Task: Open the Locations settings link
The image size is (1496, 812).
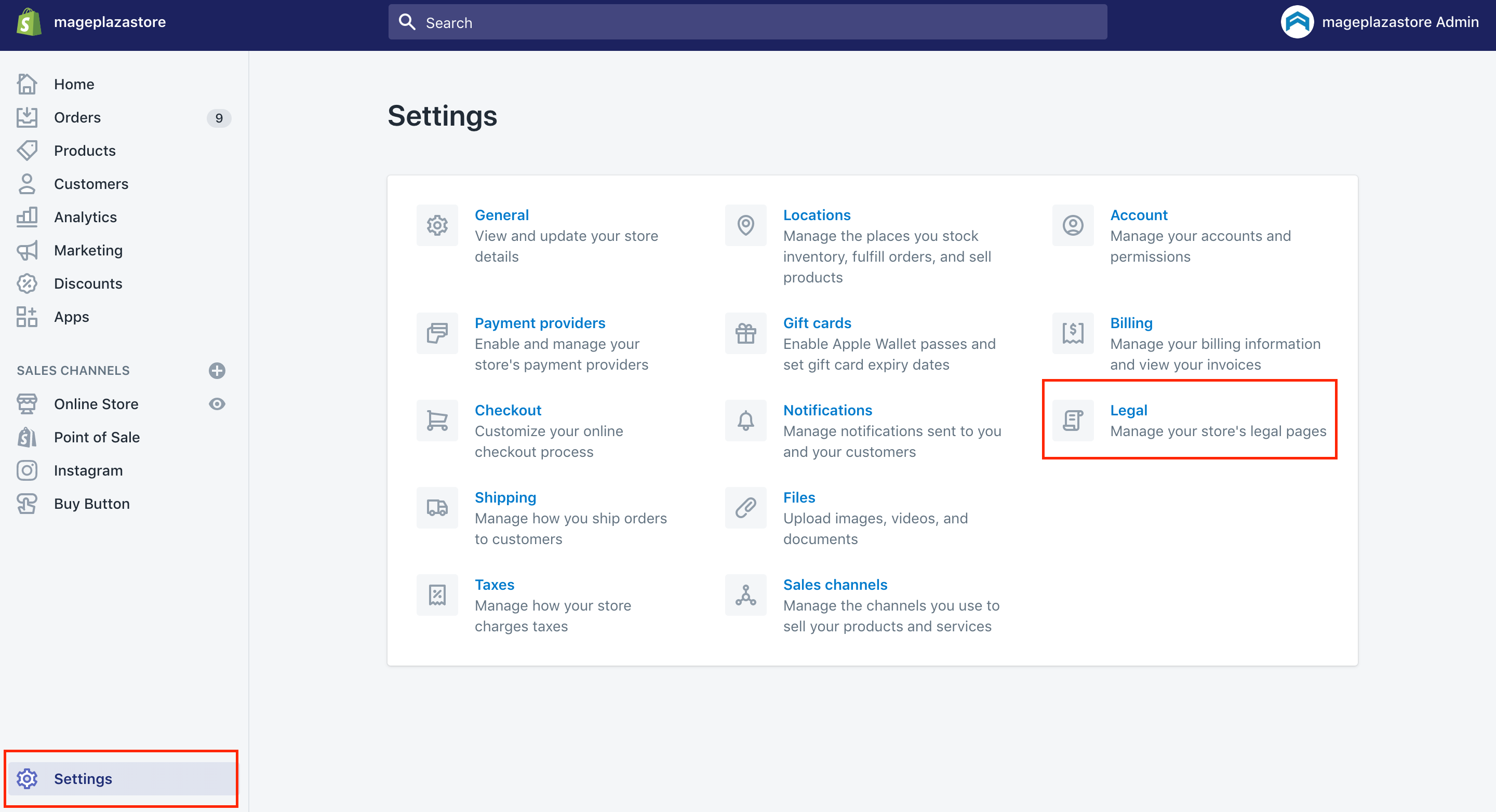Action: (x=817, y=215)
